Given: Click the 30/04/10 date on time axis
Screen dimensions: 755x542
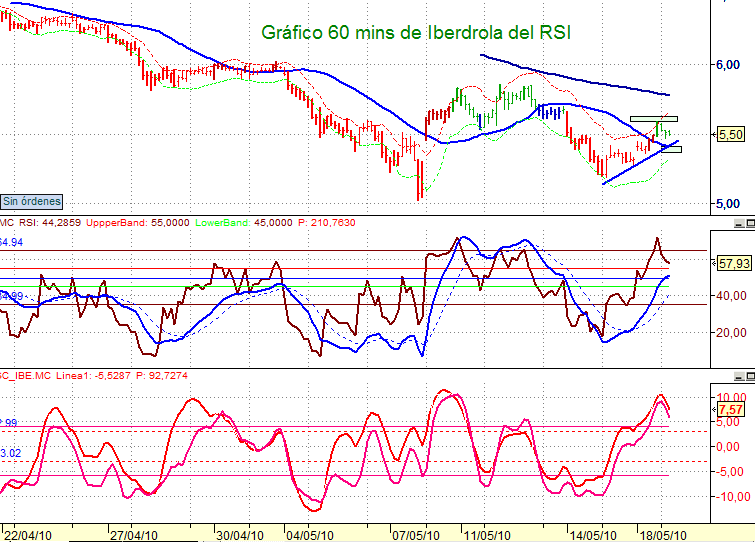Looking at the screenshot, I should tap(240, 535).
